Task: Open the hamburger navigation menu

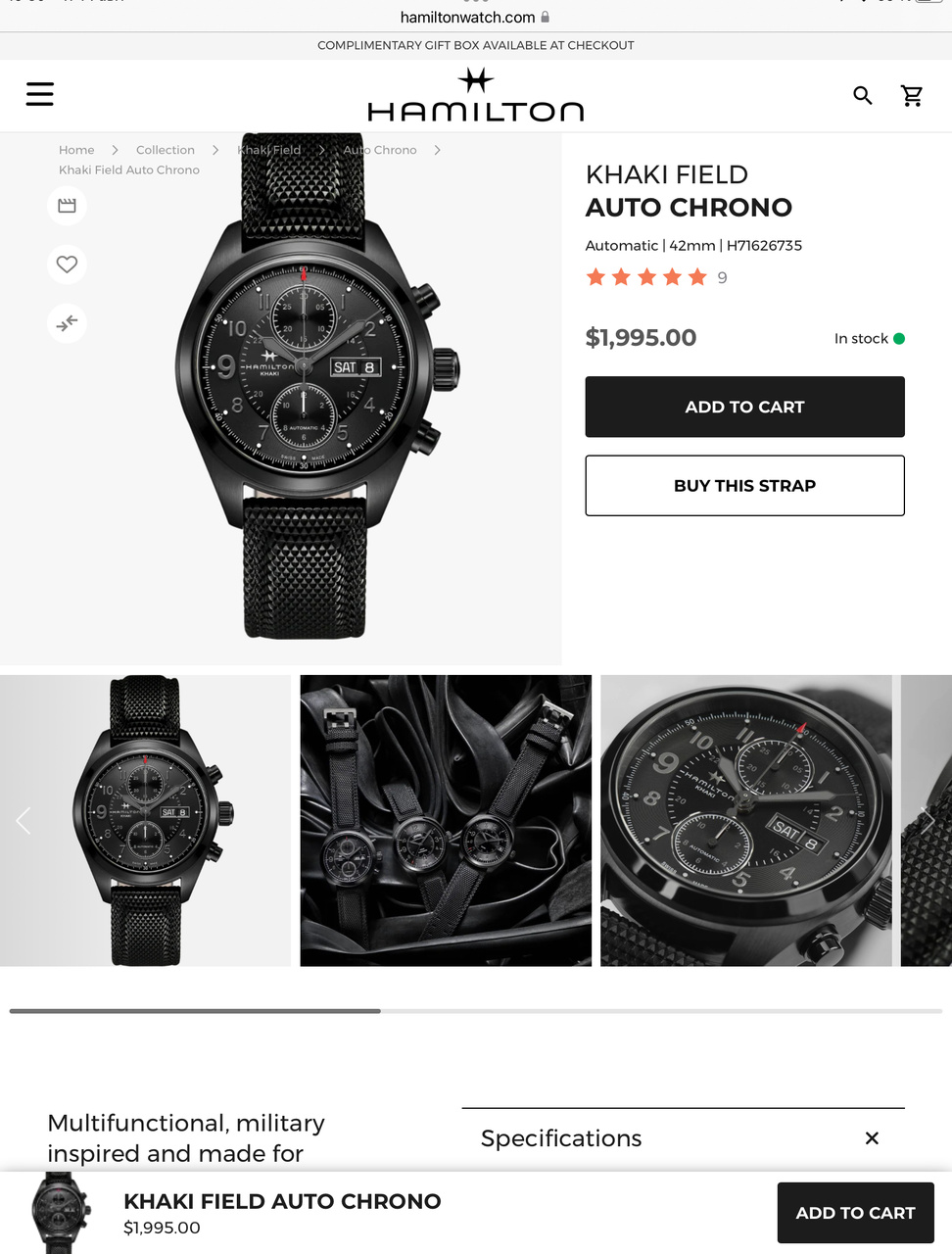Action: point(40,94)
